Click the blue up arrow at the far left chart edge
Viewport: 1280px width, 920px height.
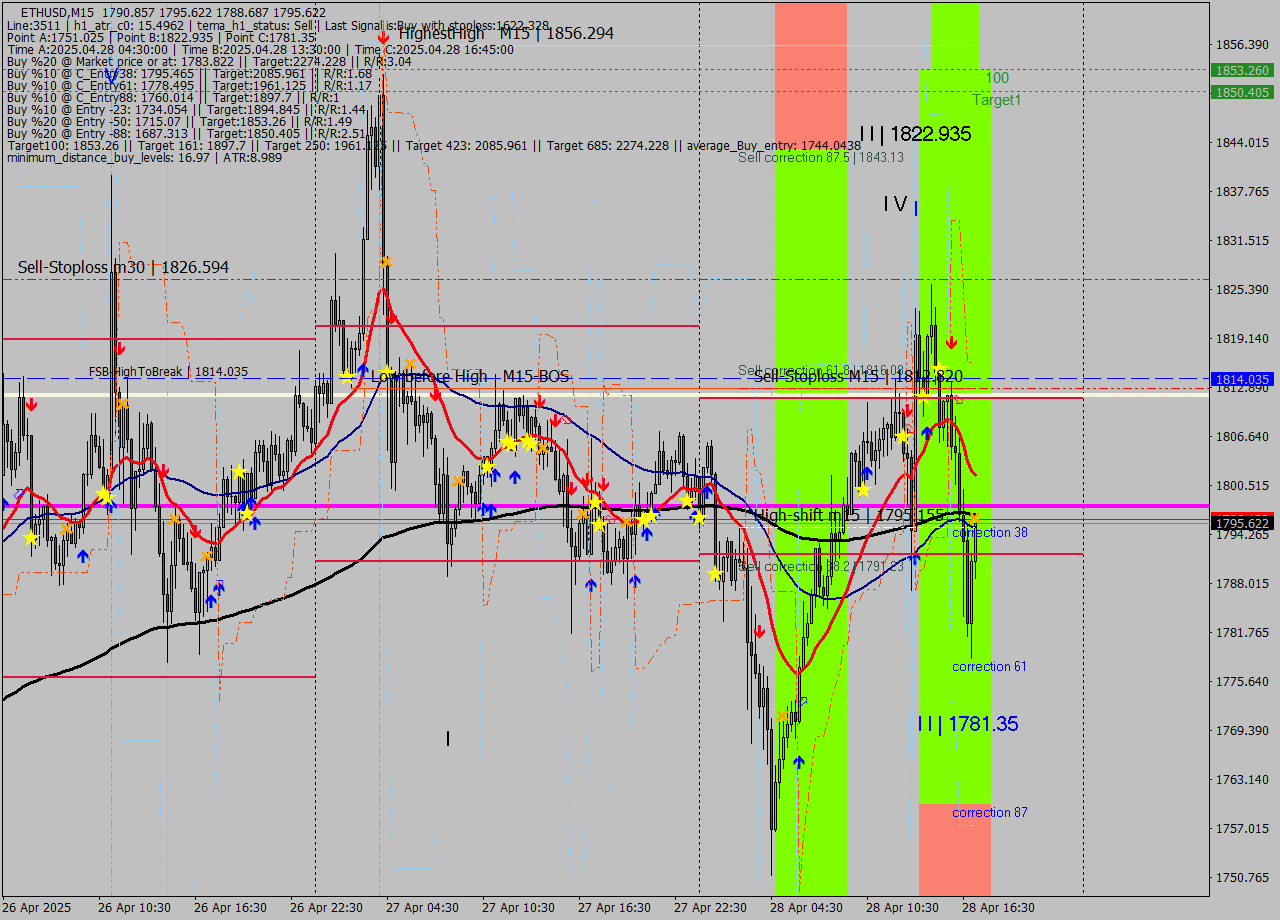tap(5, 505)
